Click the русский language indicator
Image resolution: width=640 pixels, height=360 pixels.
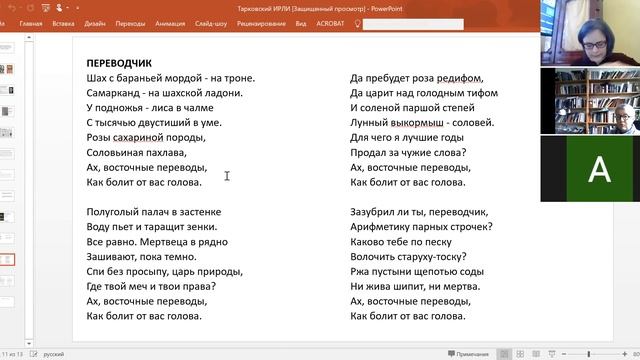54,354
